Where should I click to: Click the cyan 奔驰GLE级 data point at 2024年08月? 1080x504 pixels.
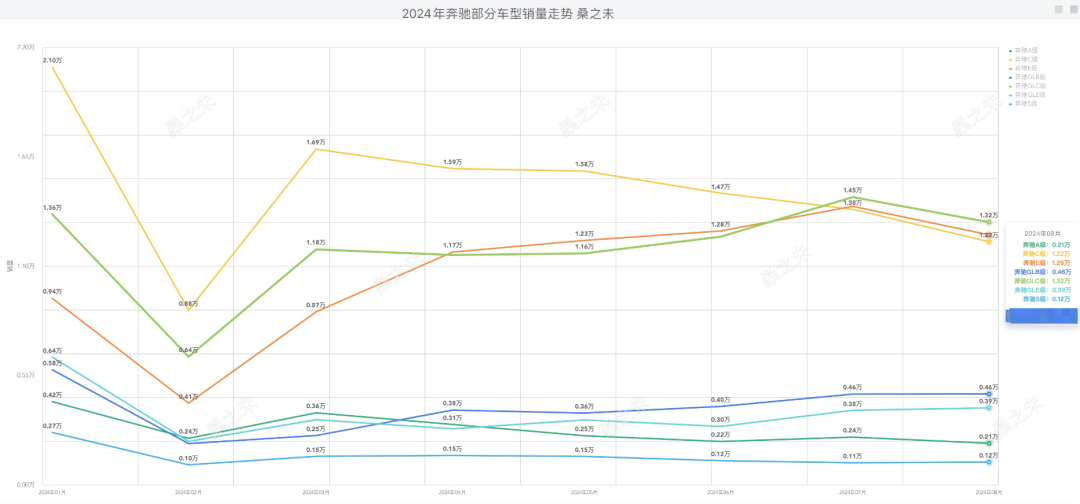(x=988, y=407)
